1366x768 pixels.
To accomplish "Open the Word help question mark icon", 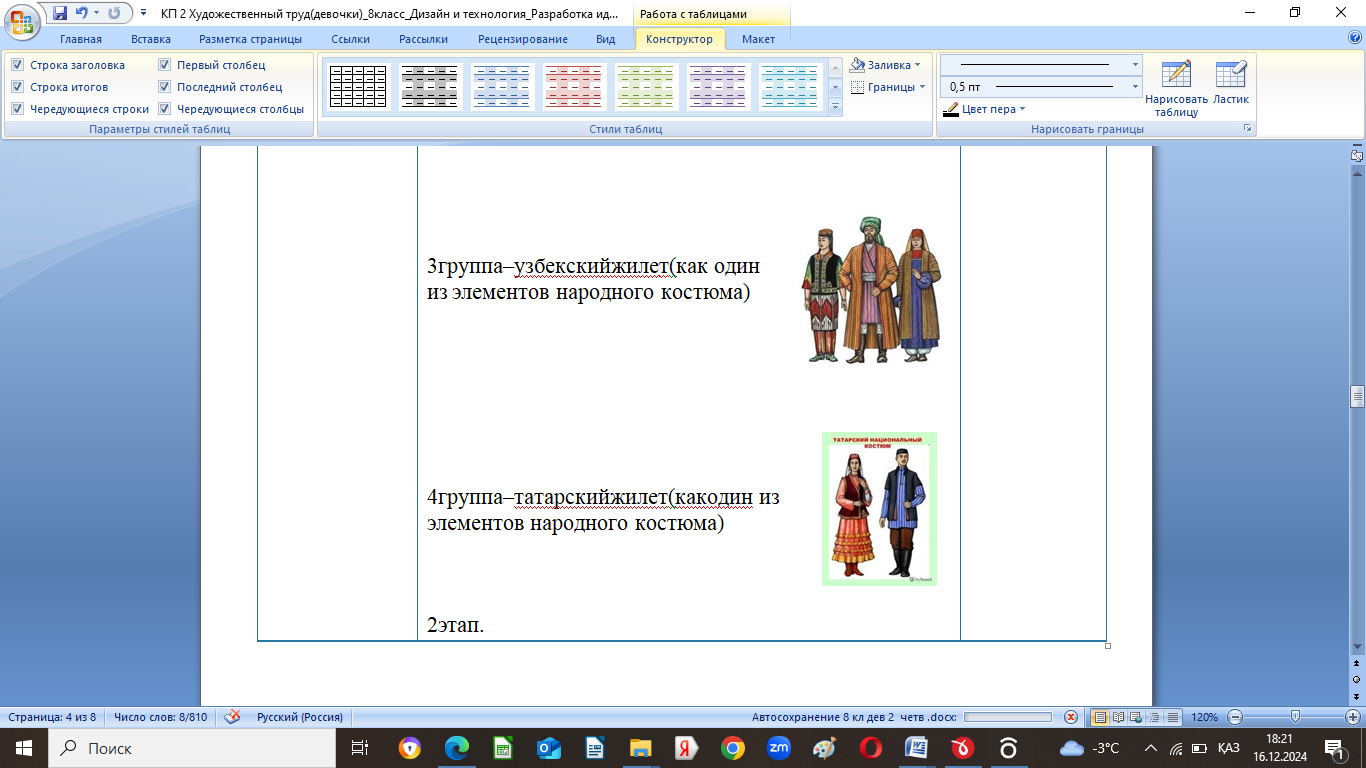I will pyautogui.click(x=1355, y=38).
